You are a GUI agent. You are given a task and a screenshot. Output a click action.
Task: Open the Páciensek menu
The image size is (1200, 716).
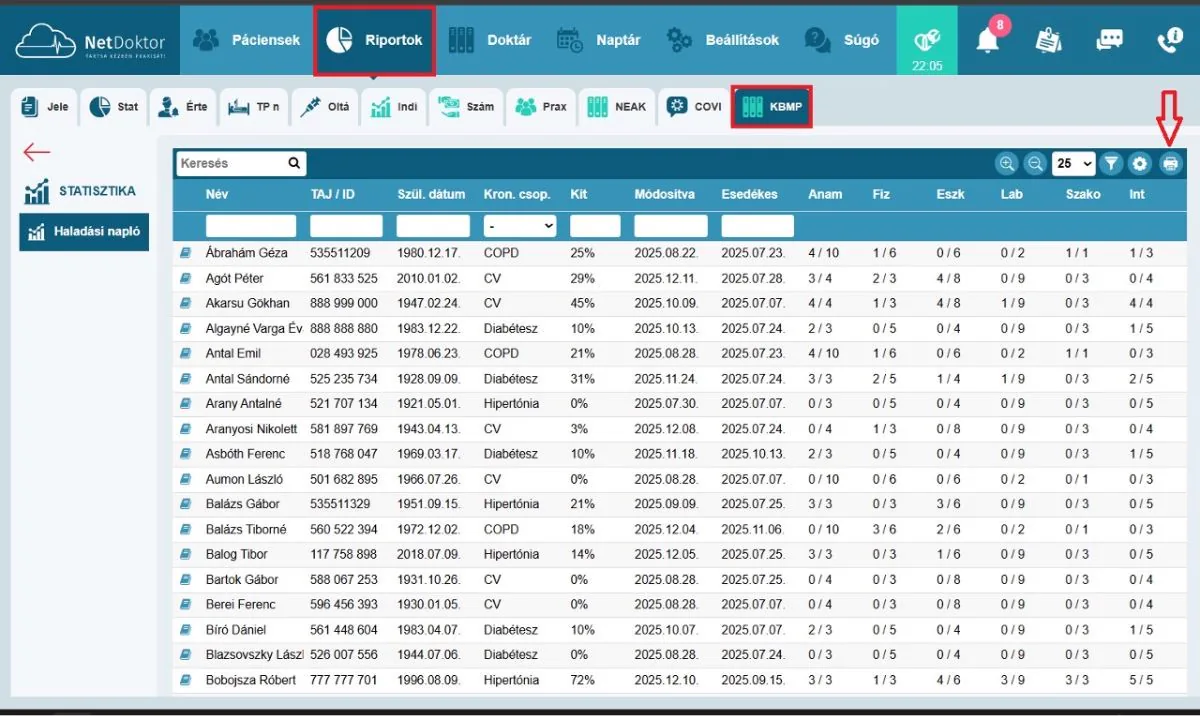click(x=246, y=40)
